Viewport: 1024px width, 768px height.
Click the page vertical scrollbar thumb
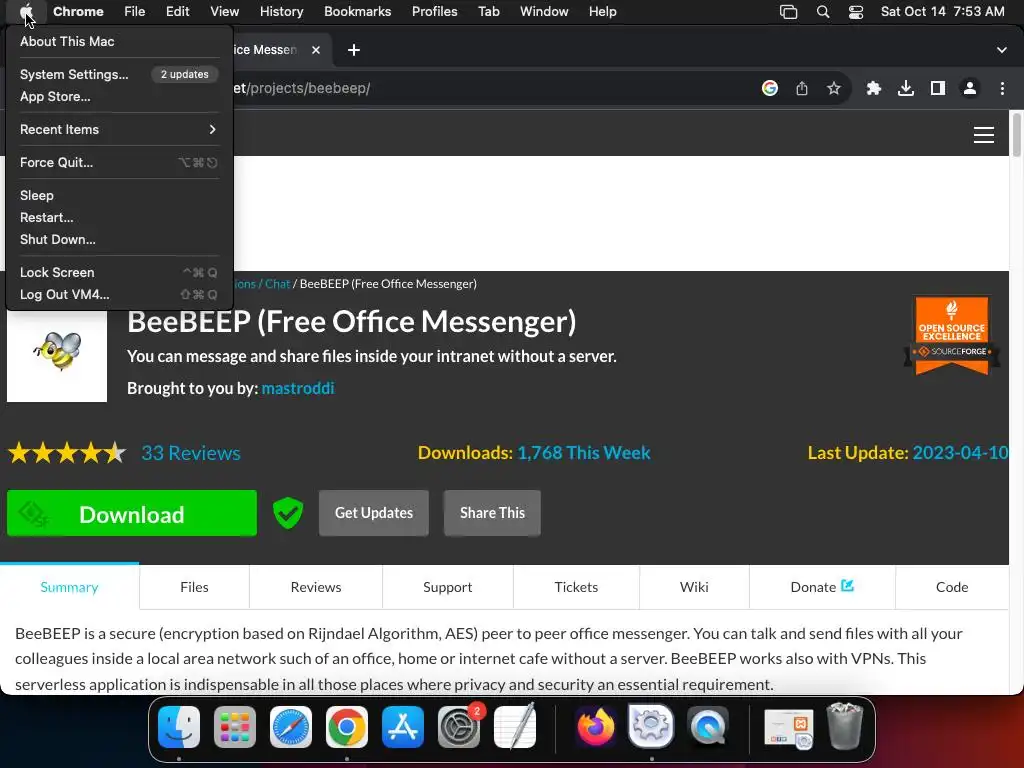tap(1016, 135)
